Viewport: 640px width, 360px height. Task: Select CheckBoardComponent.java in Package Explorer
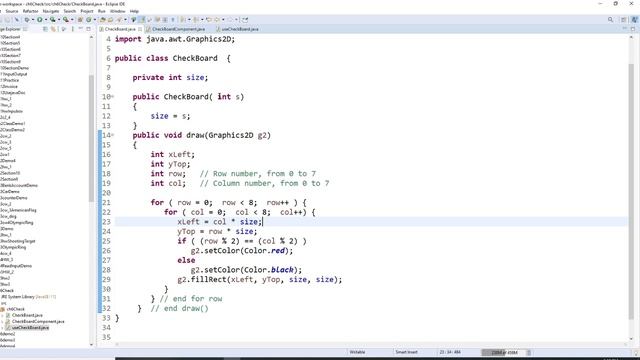point(38,321)
